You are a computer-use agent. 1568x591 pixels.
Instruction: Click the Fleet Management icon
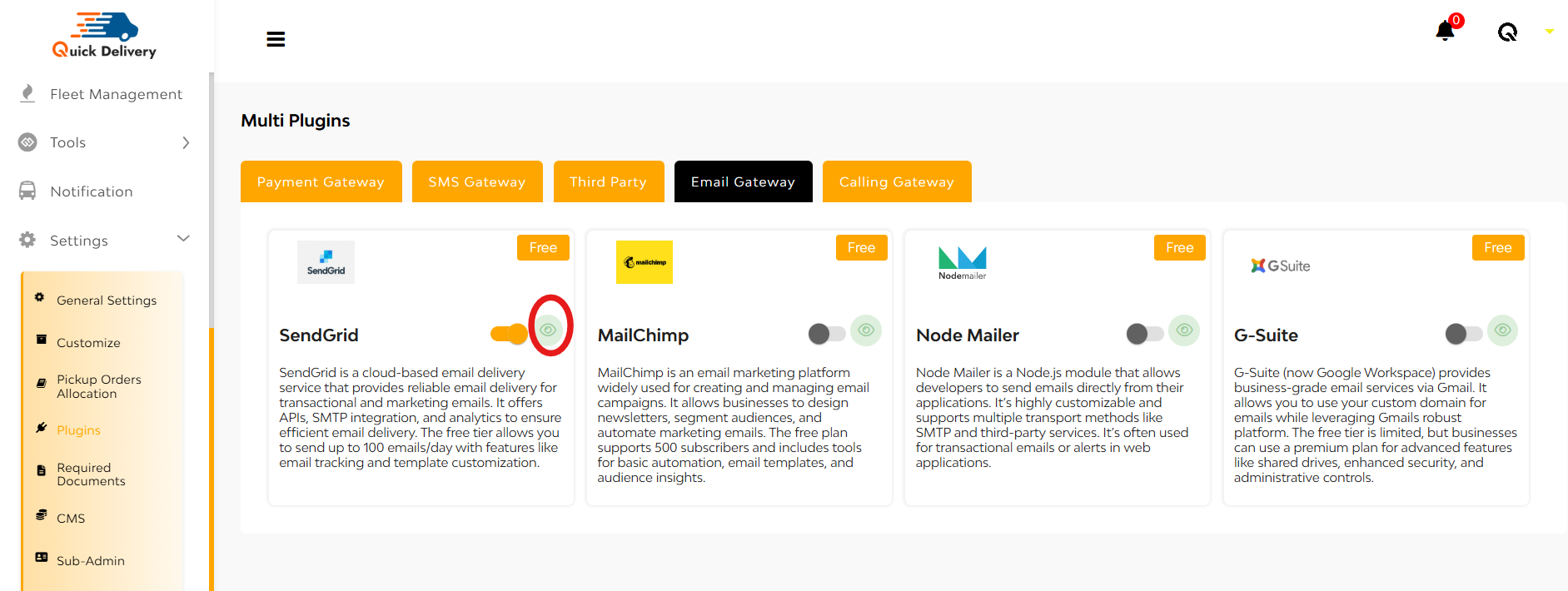(x=27, y=93)
